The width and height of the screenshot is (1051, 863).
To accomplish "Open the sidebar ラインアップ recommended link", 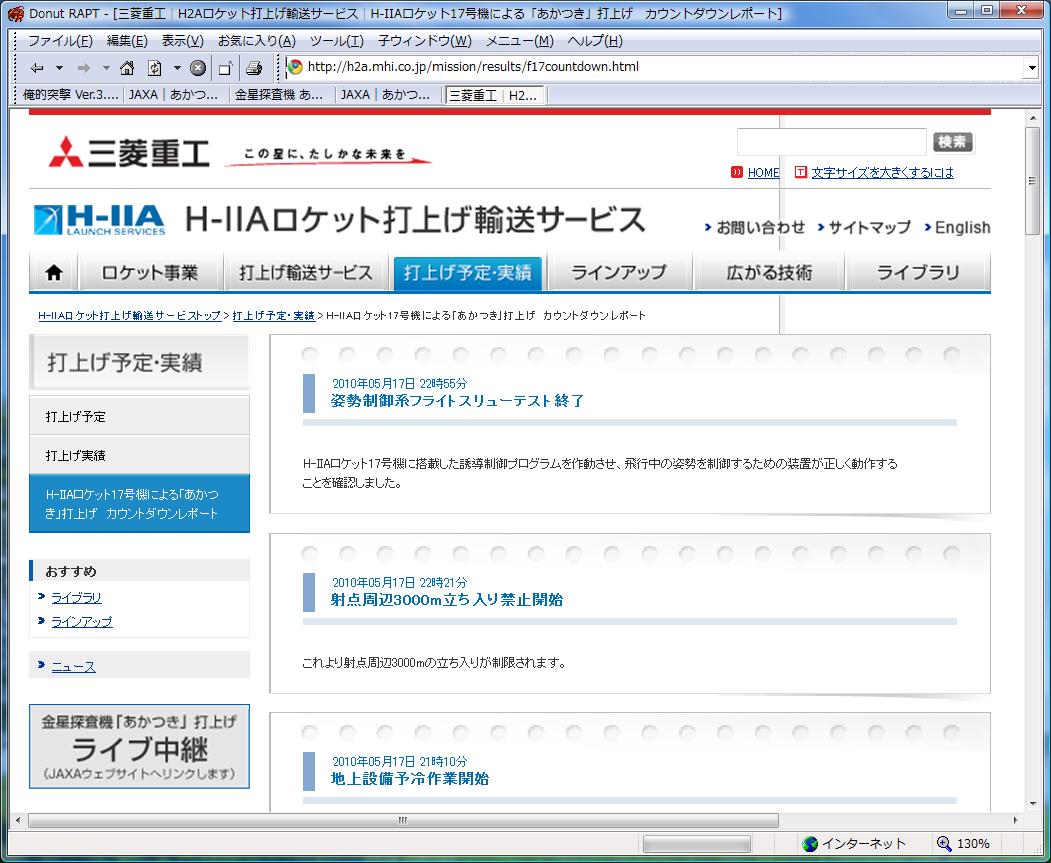I will 82,622.
